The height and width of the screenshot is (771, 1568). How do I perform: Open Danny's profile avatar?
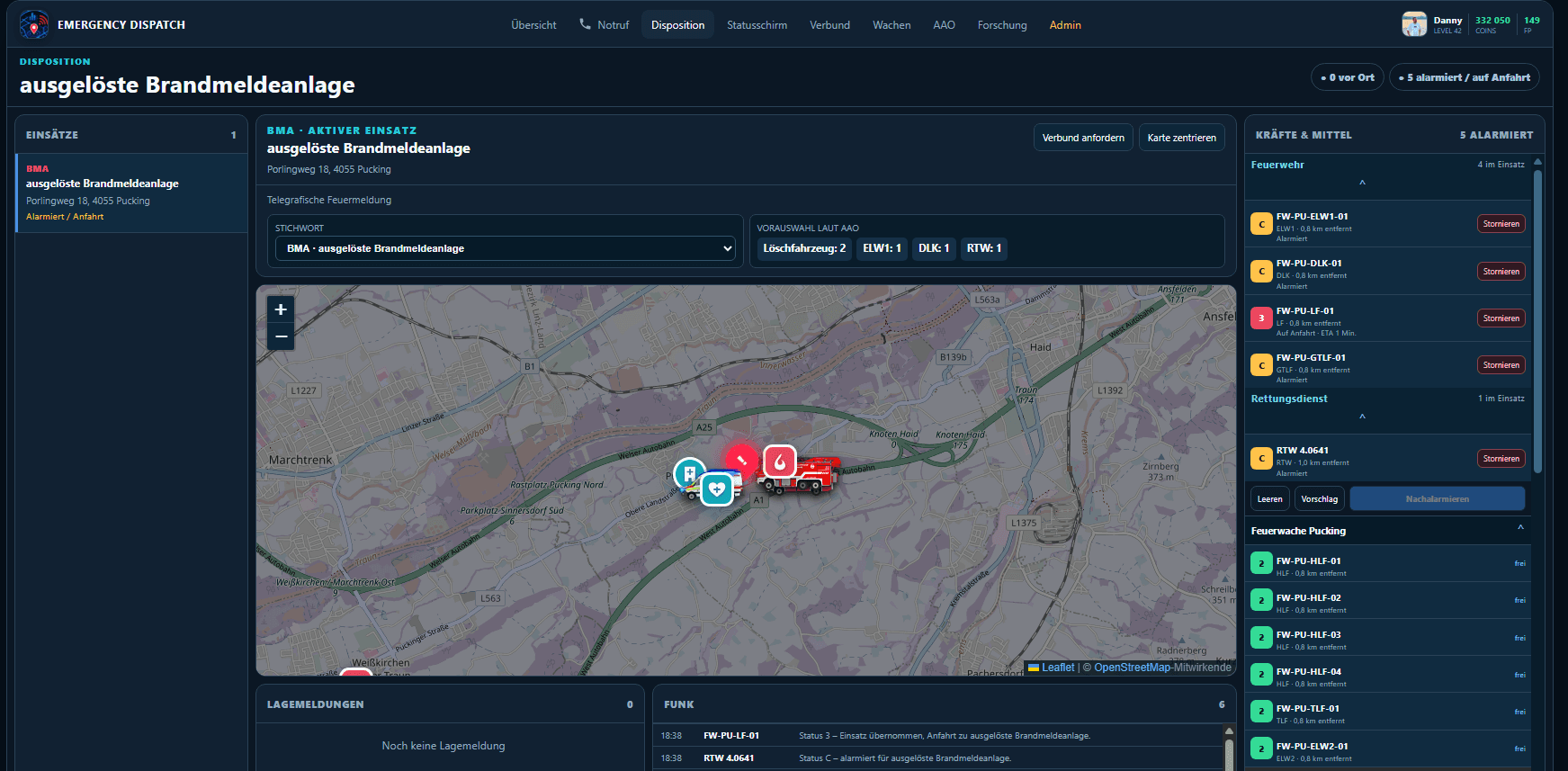(1414, 24)
